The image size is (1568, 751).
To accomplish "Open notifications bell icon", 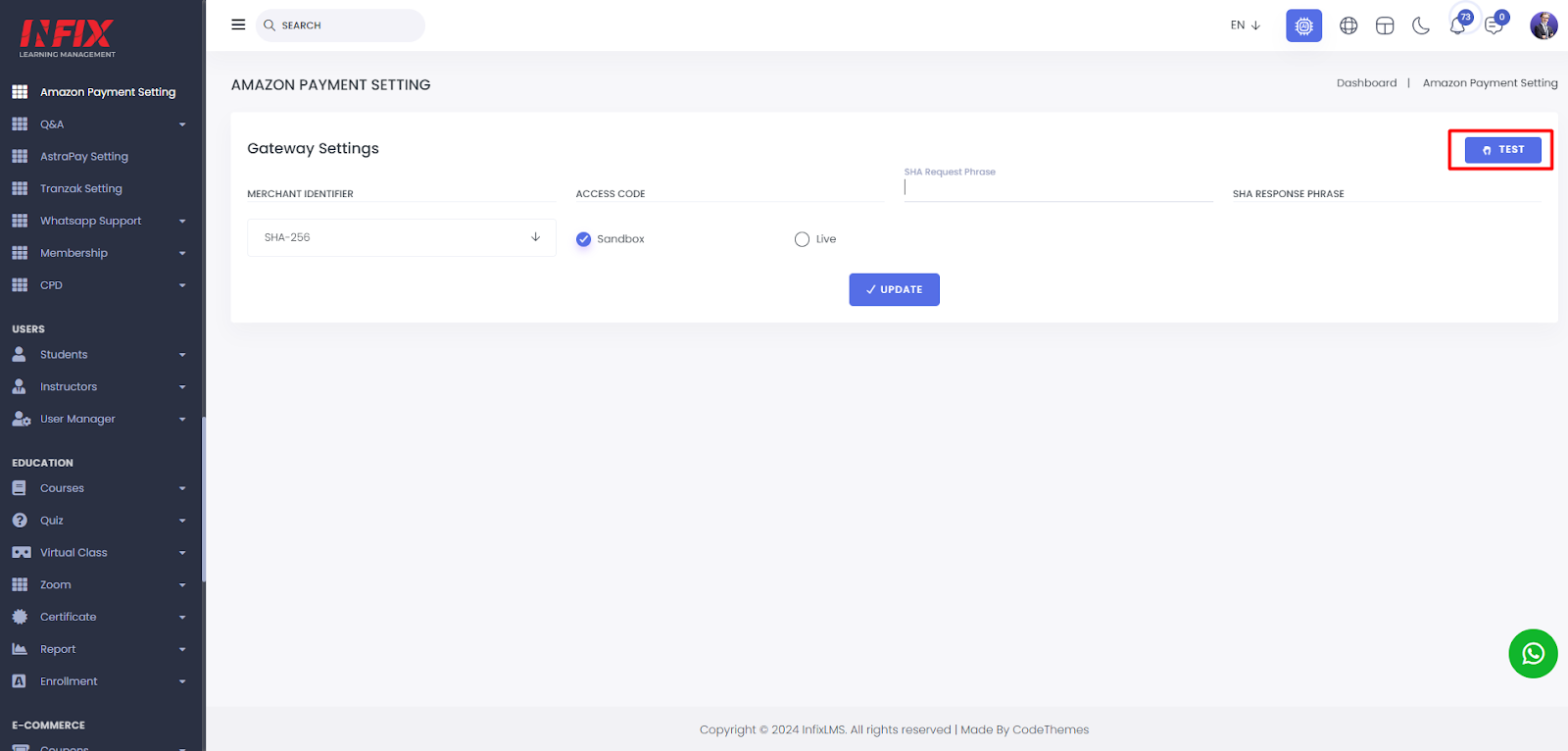I will click(1458, 25).
